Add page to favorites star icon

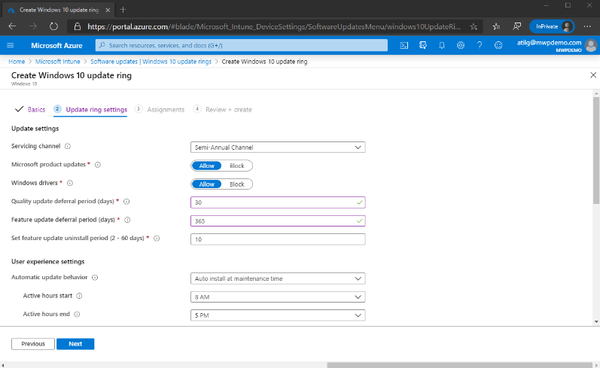474,26
